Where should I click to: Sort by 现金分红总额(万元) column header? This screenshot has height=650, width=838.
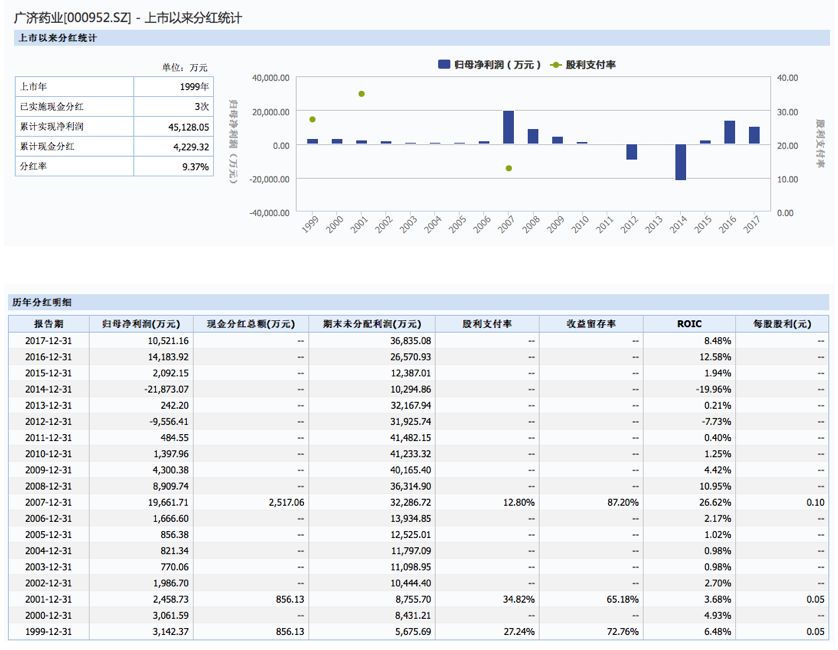[251, 324]
